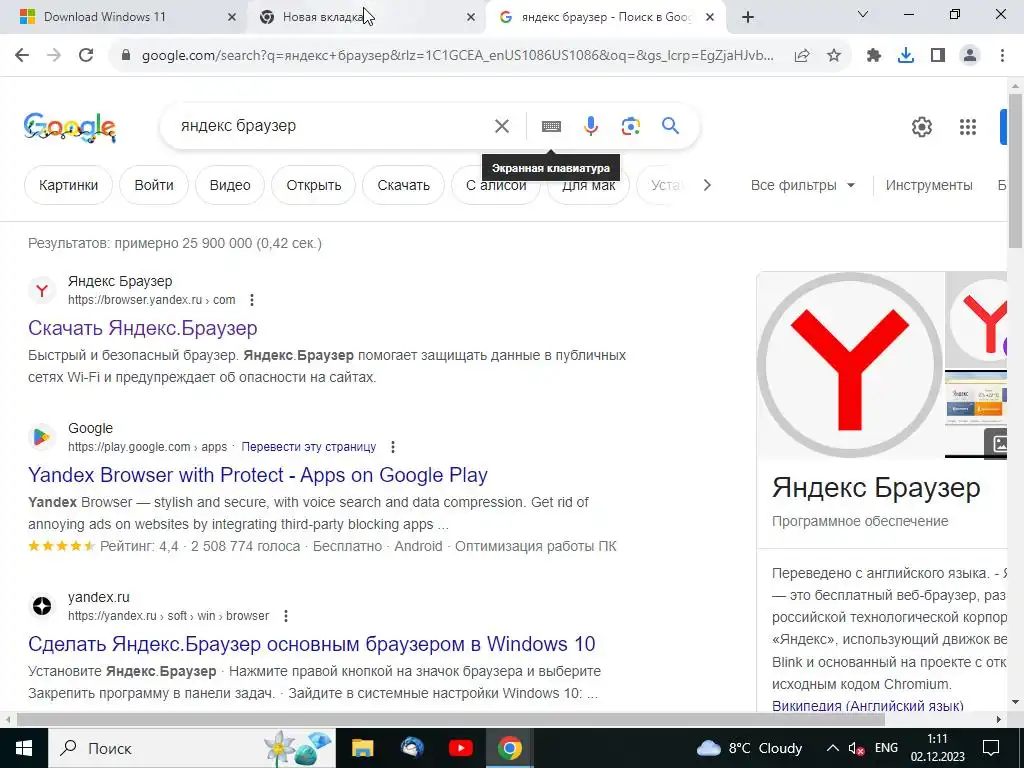This screenshot has height=768, width=1024.
Task: Switch to the Новая вкладка tab
Action: (364, 17)
